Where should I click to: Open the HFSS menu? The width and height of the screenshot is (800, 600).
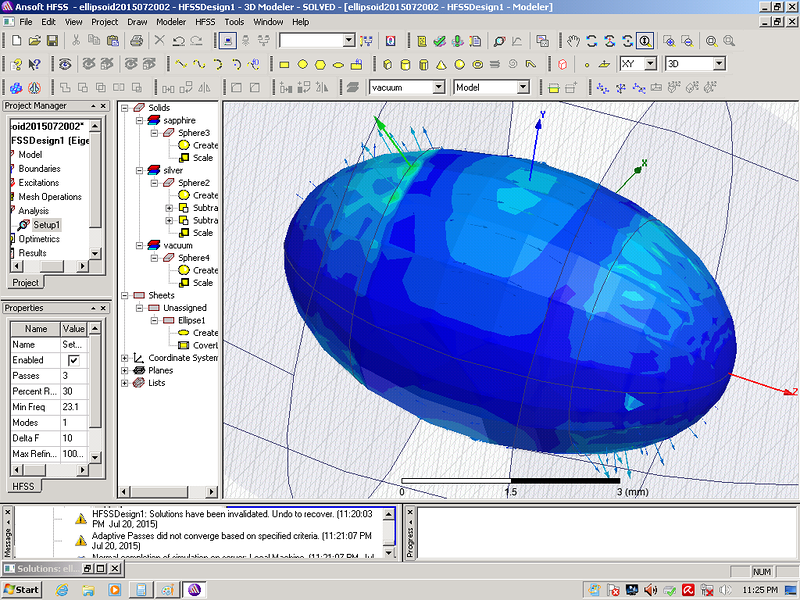coord(204,21)
